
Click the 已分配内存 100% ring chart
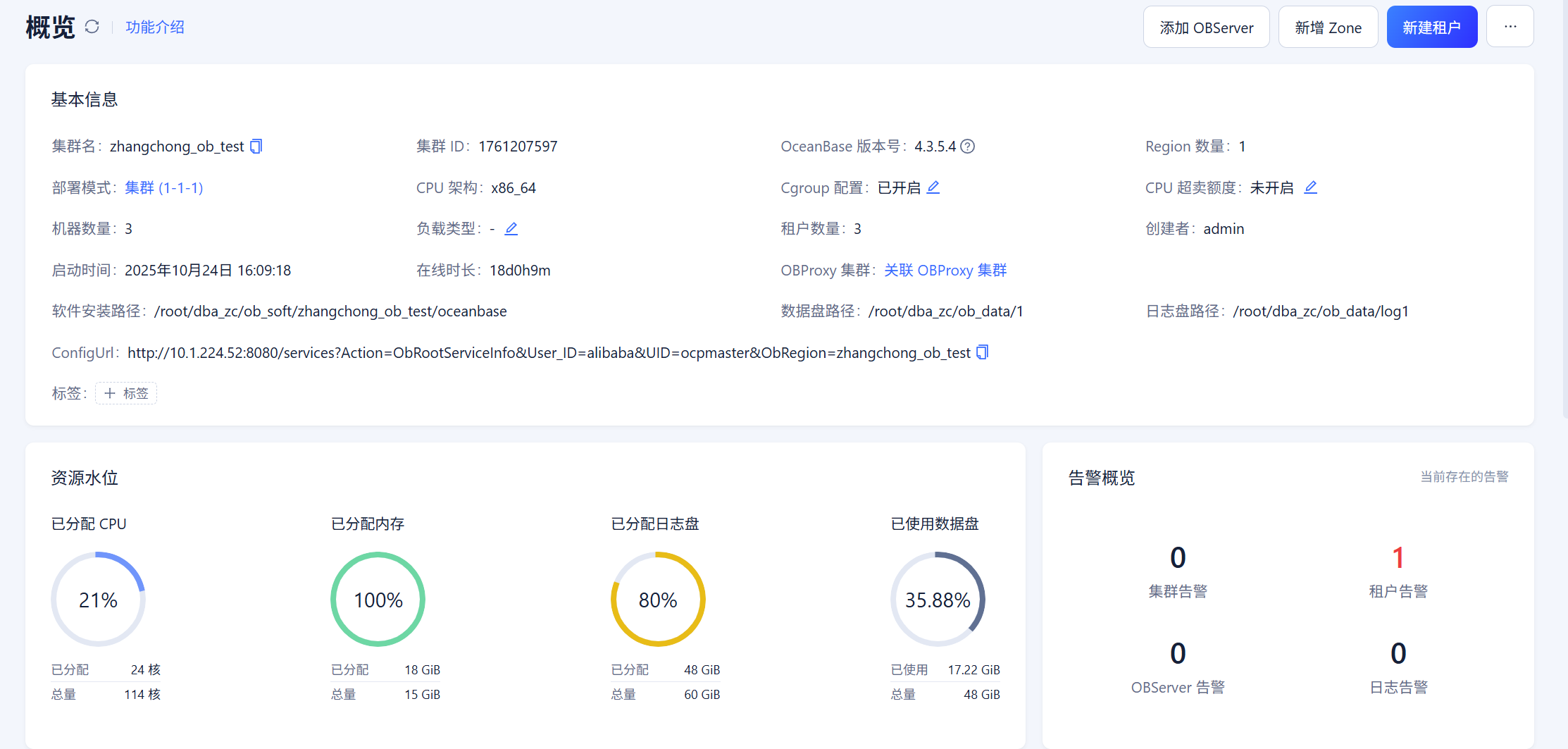click(378, 600)
